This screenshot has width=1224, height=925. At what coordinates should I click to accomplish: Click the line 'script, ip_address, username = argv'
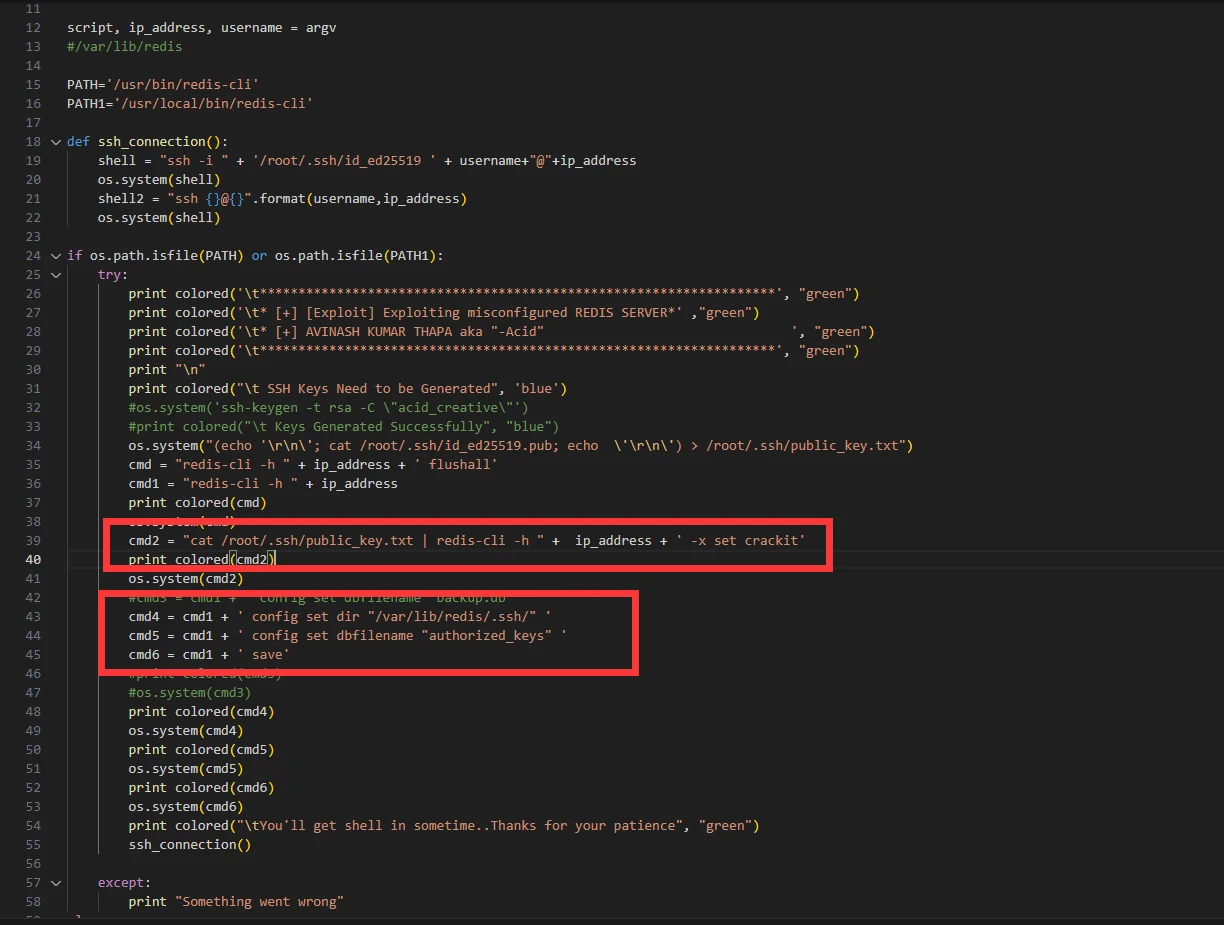[201, 27]
